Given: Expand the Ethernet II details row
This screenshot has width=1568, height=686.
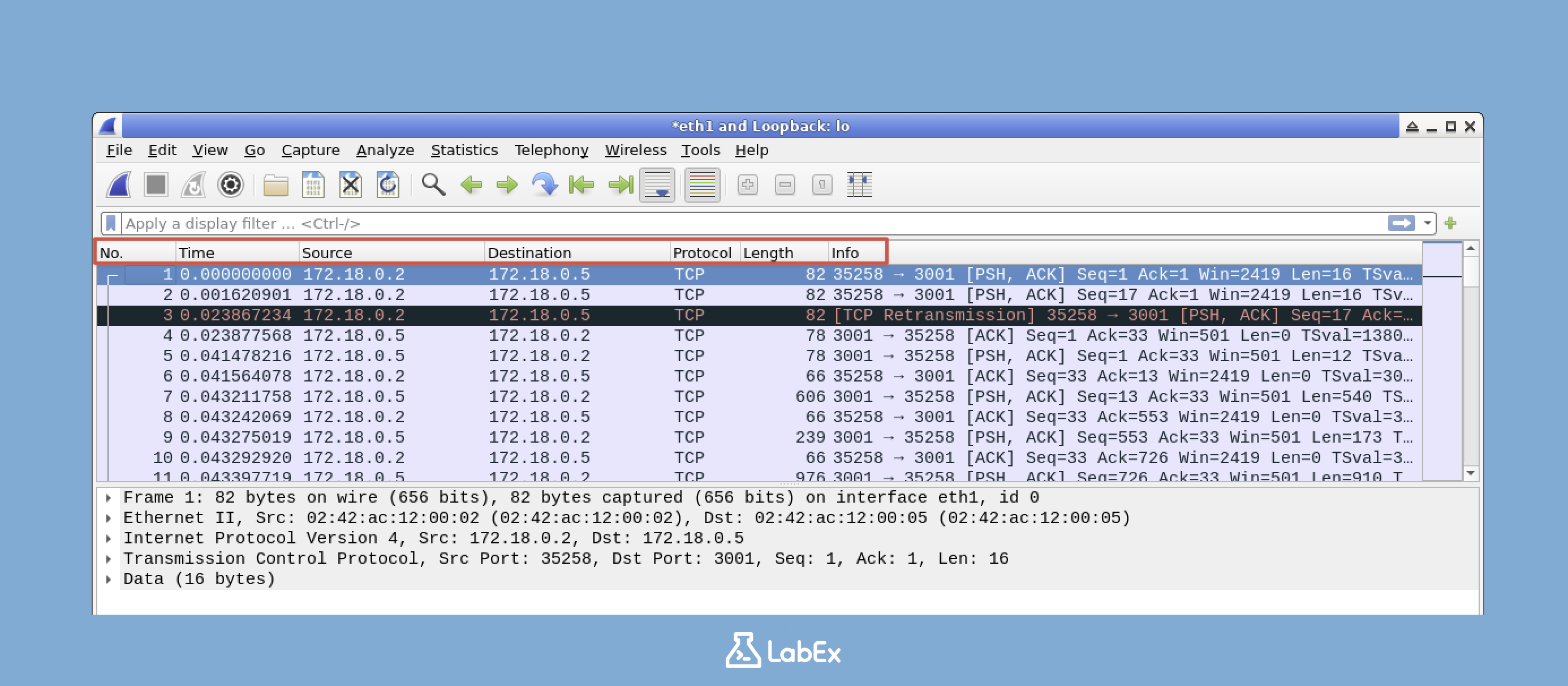Looking at the screenshot, I should pyautogui.click(x=110, y=517).
